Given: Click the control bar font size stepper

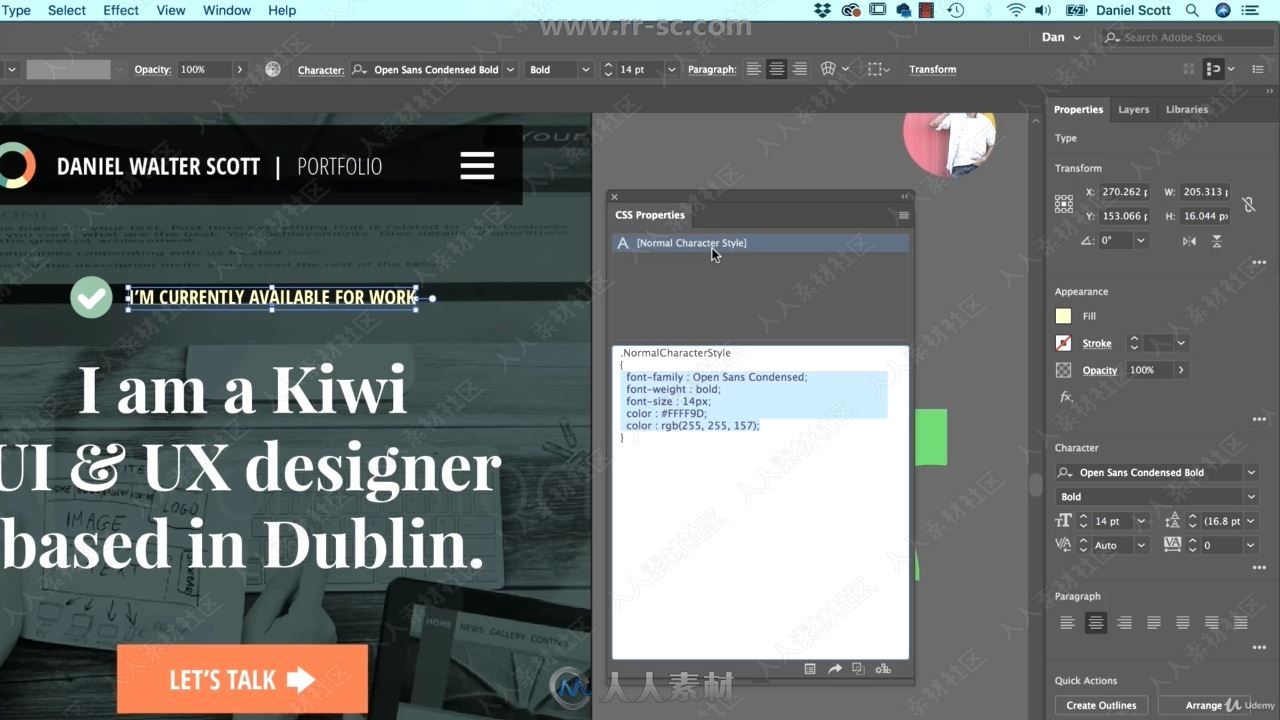Looking at the screenshot, I should [608, 70].
